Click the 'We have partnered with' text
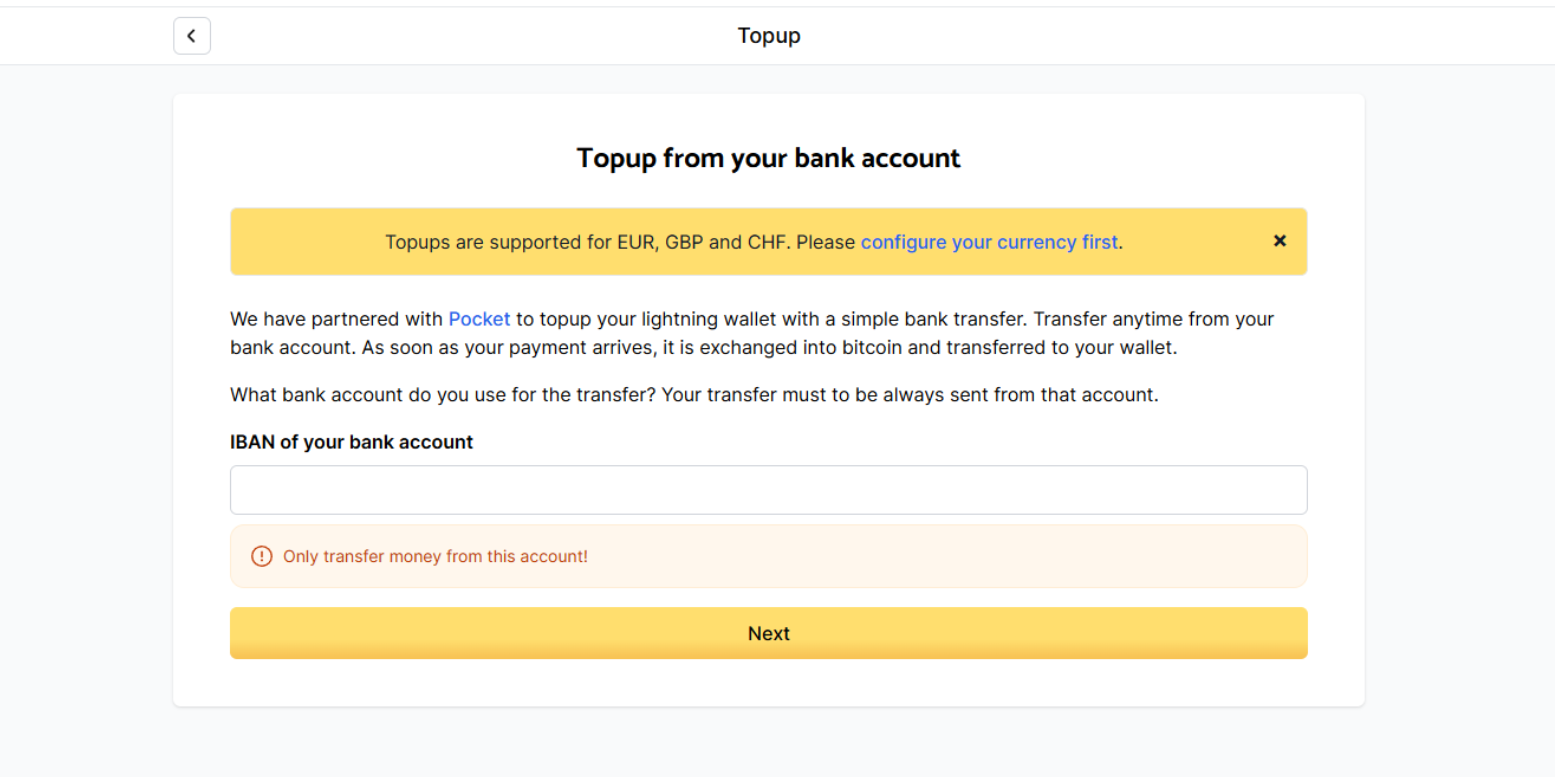1555x777 pixels. [x=336, y=320]
